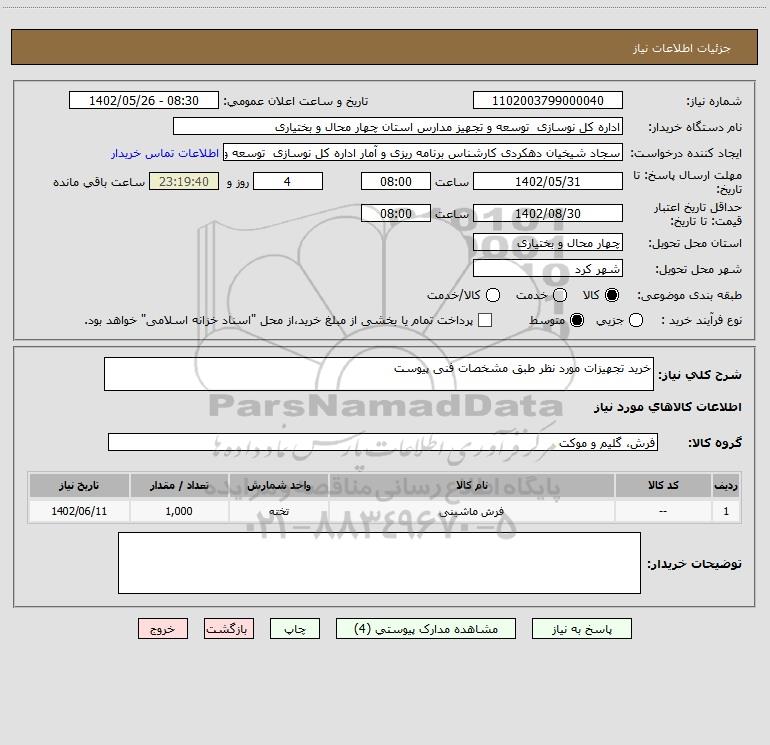Click the شرح کلی نیاز description box
Screen dimensions: 770x745
coord(379,375)
